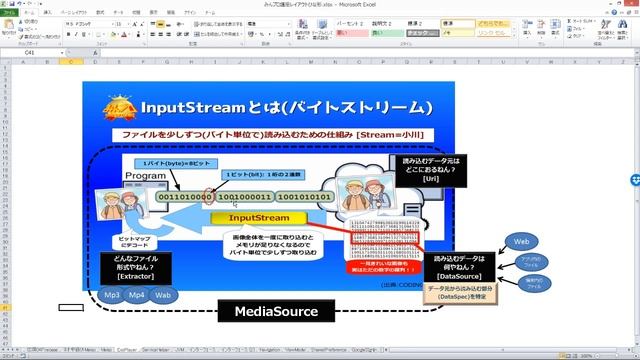Open the number format dropdown
Image resolution: width=640 pixels, height=360 pixels.
tap(269, 24)
